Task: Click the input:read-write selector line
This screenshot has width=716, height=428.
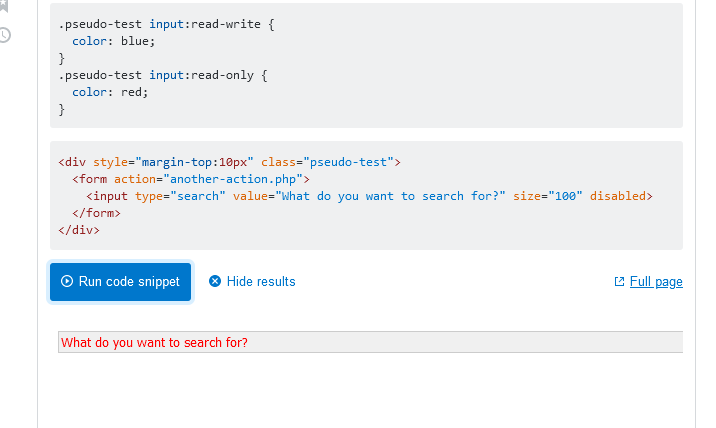Action: [165, 24]
